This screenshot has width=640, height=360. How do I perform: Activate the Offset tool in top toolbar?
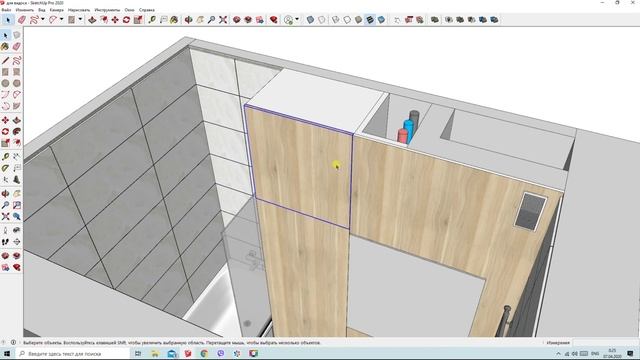(x=104, y=20)
